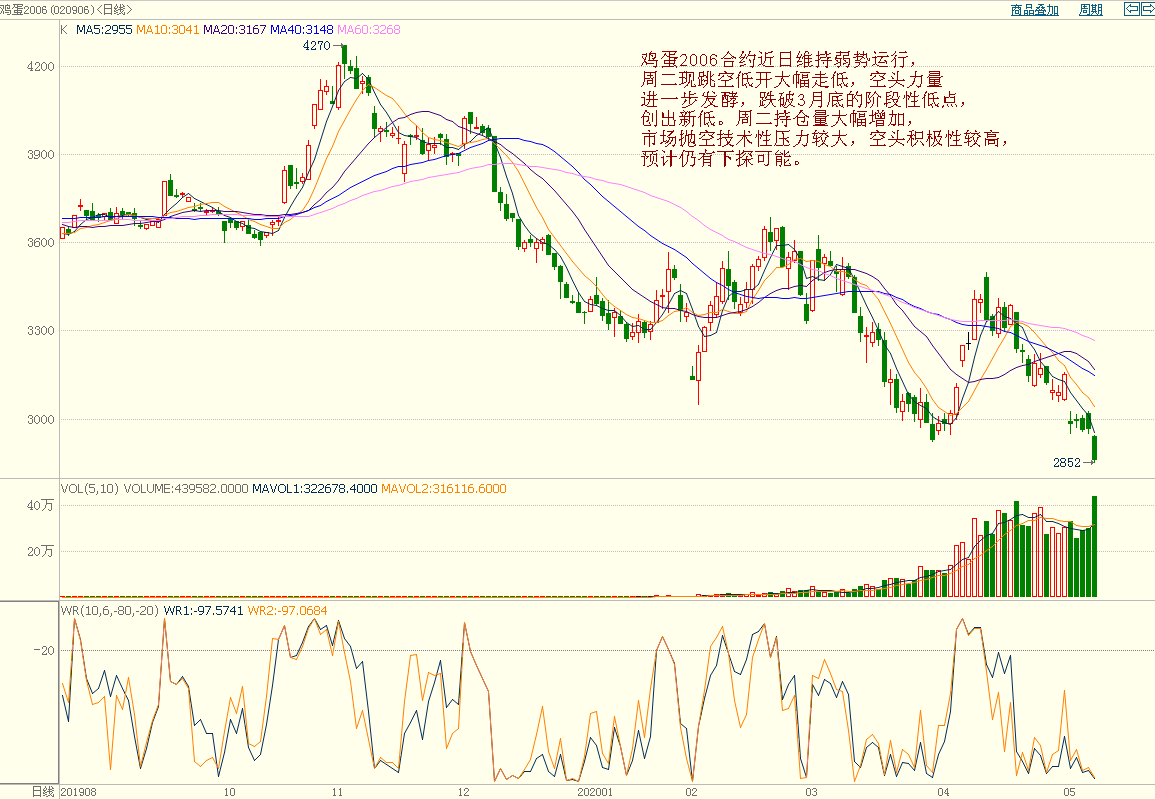This screenshot has width=1155, height=799.
Task: Click the 日线 label at bottom left
Action: coord(43,792)
